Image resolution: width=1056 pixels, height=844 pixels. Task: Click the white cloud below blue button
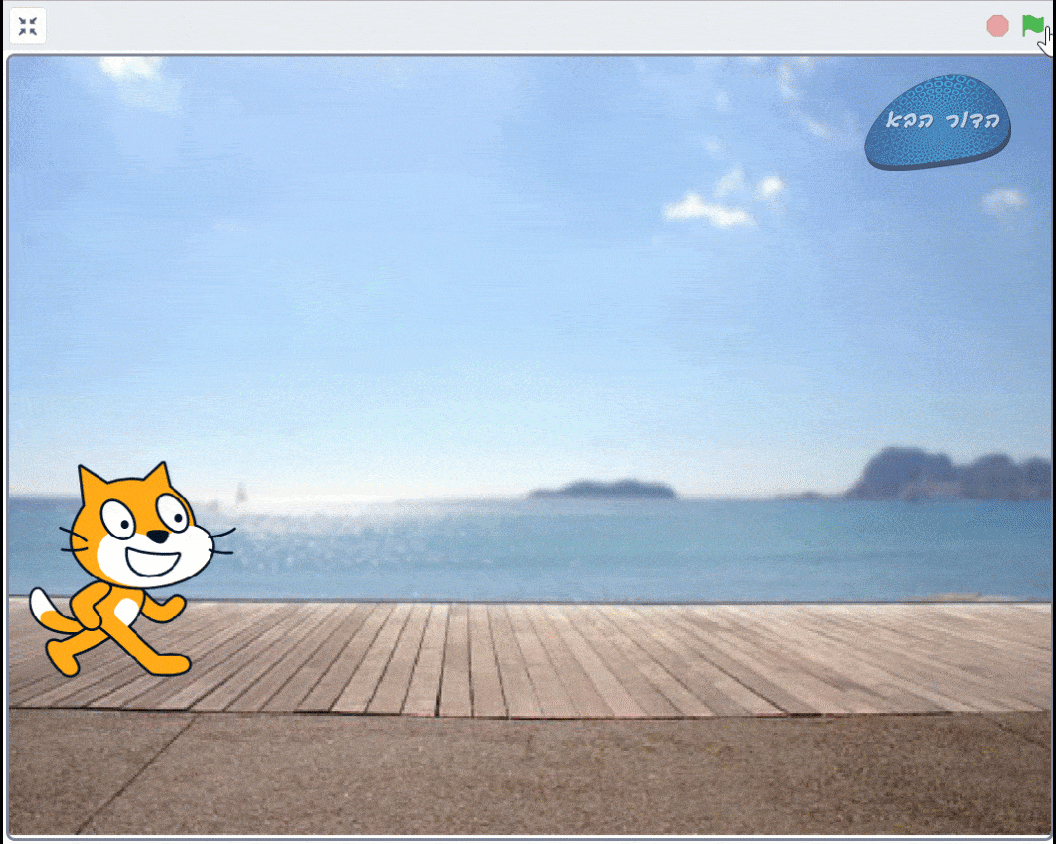pyautogui.click(x=707, y=210)
